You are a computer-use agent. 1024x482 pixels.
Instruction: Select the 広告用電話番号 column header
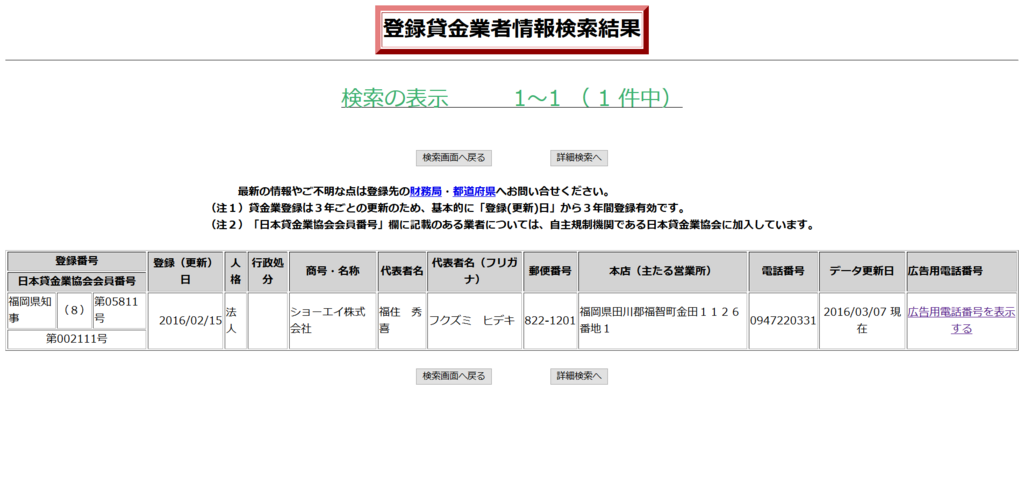coord(961,272)
